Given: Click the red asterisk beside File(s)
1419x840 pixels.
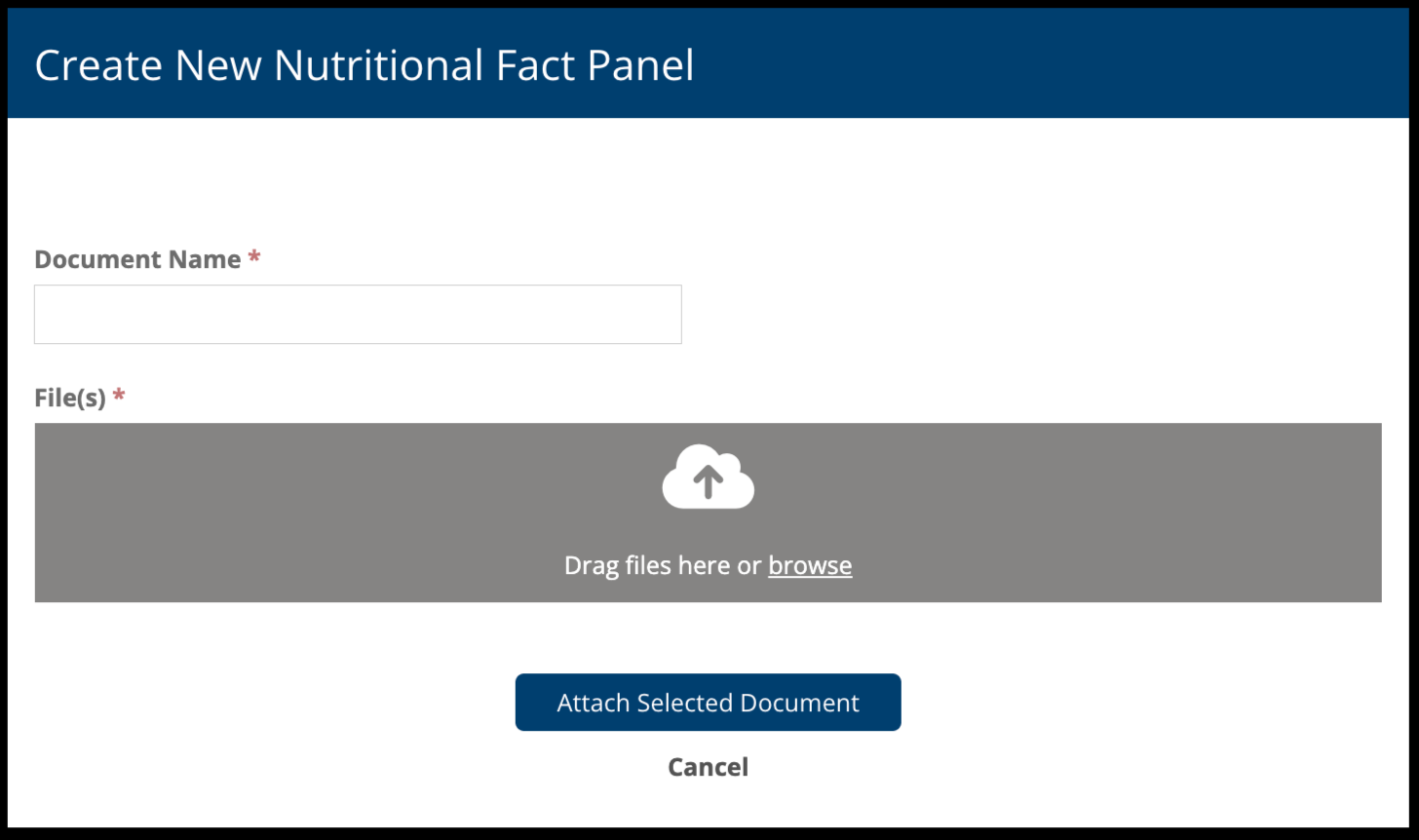Looking at the screenshot, I should [x=119, y=396].
